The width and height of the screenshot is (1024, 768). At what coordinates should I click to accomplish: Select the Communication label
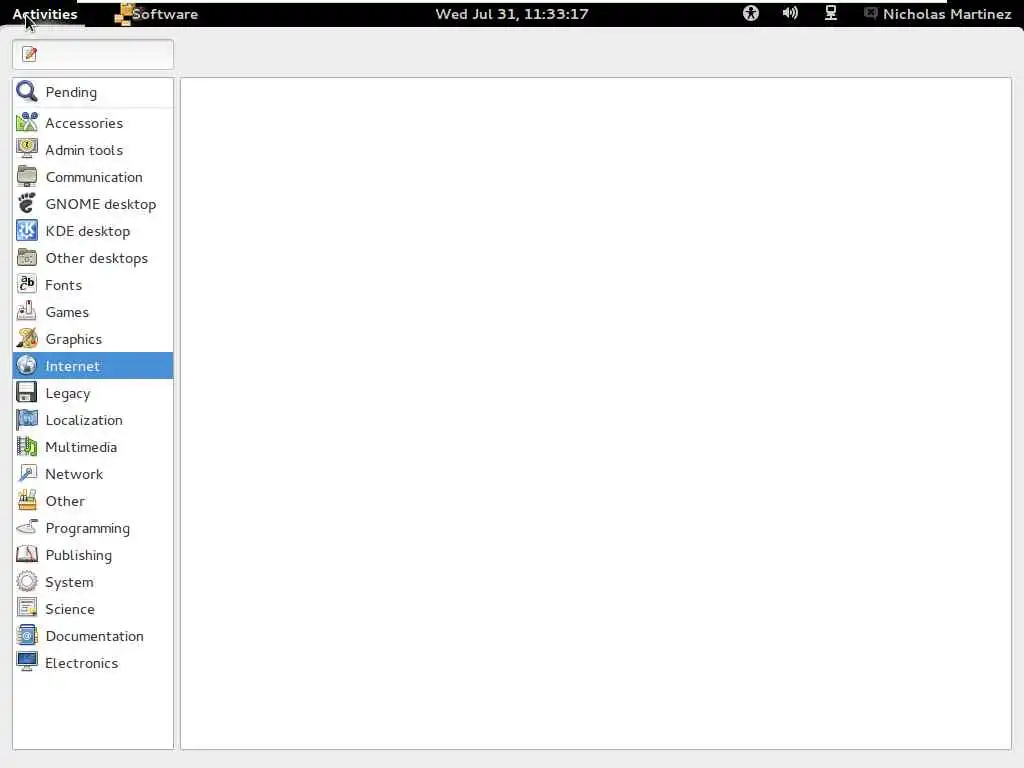[94, 177]
